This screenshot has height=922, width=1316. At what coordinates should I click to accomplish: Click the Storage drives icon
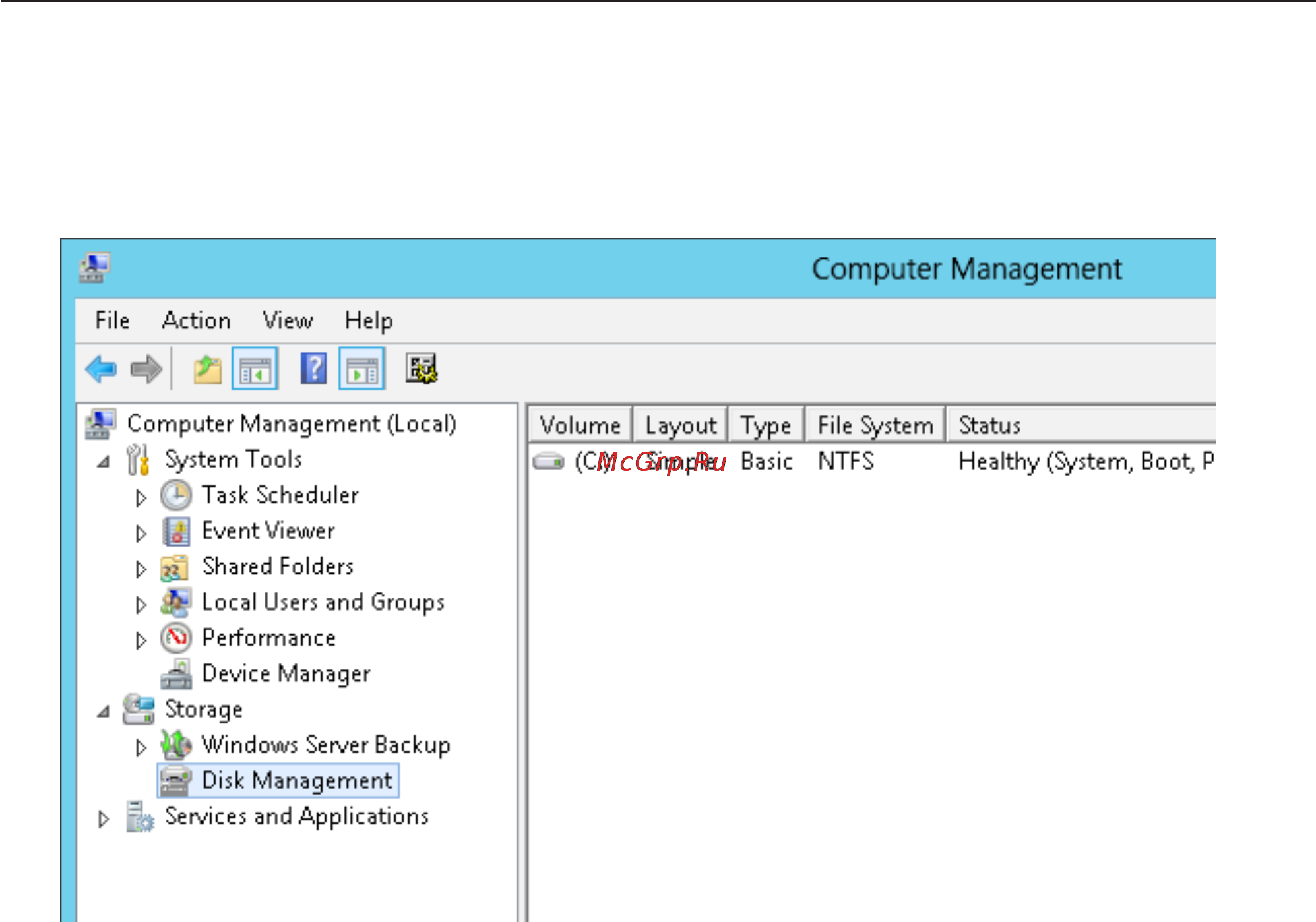tap(139, 709)
